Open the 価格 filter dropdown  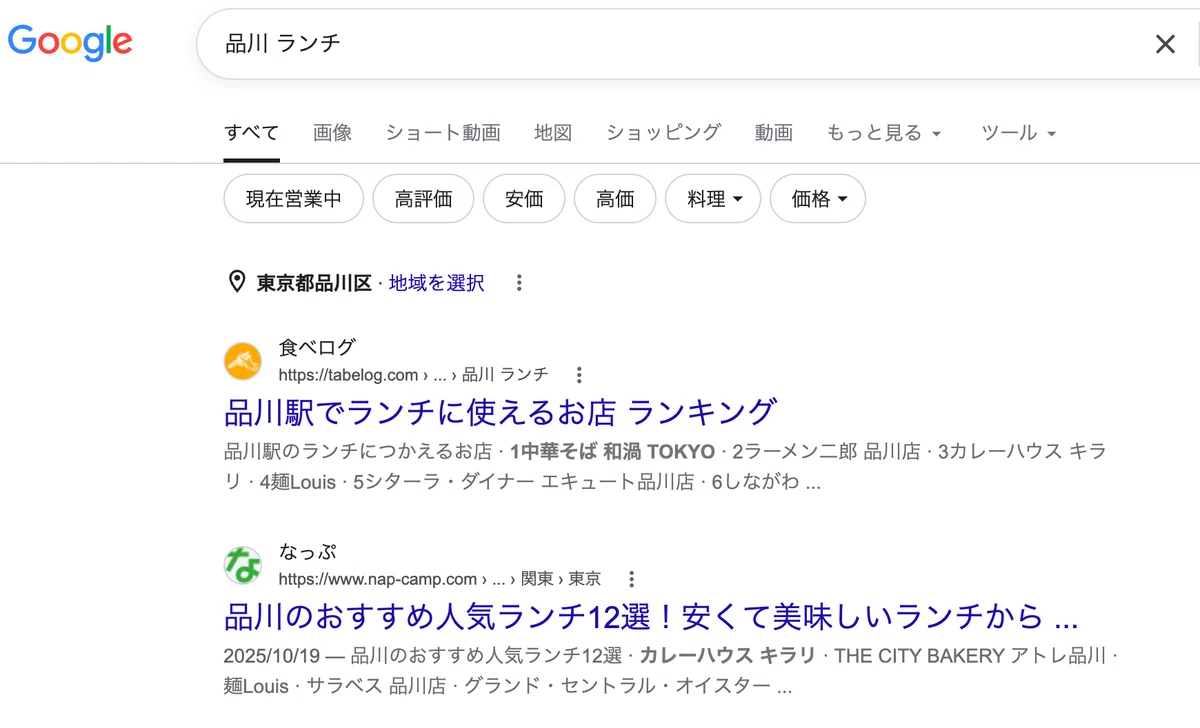818,199
